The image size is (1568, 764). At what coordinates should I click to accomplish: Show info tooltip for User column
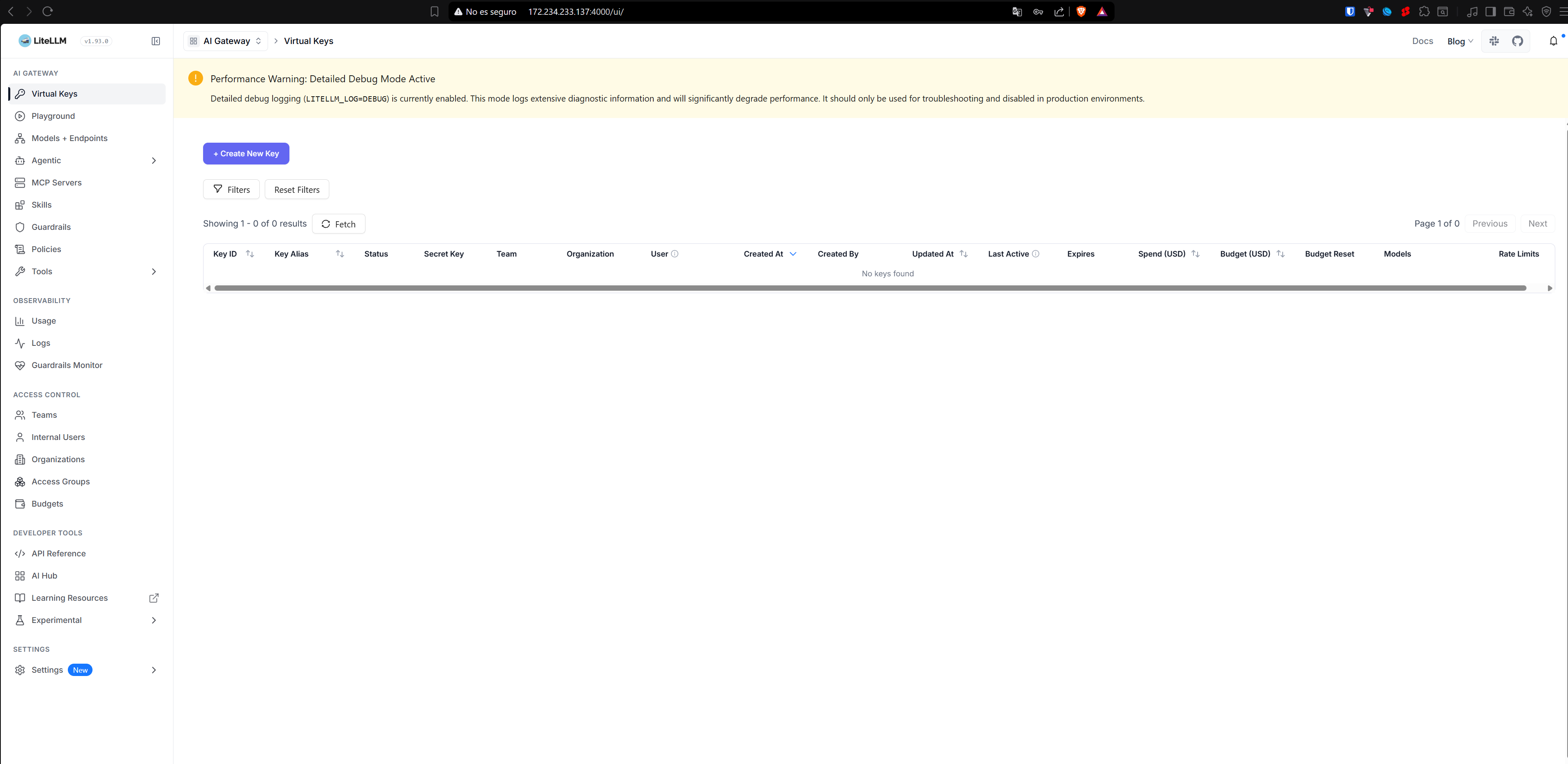pos(674,254)
